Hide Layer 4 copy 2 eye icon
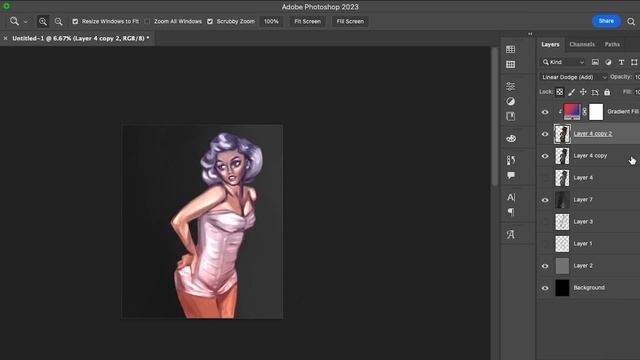The width and height of the screenshot is (640, 360). (545, 134)
